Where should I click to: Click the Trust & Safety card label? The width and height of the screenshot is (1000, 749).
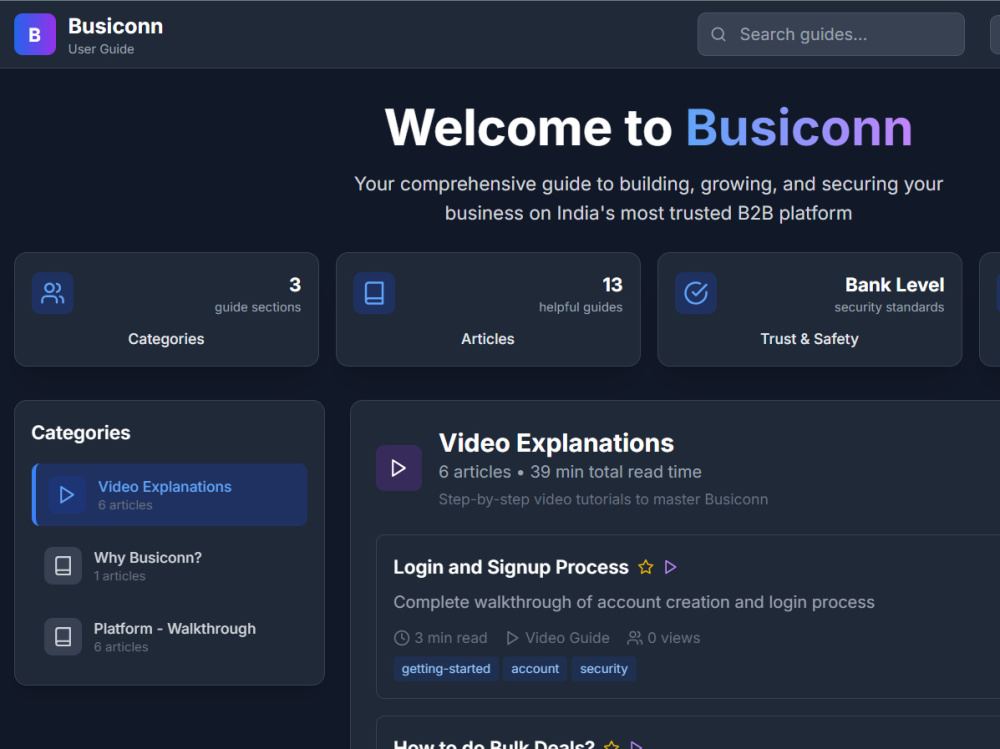(x=809, y=339)
